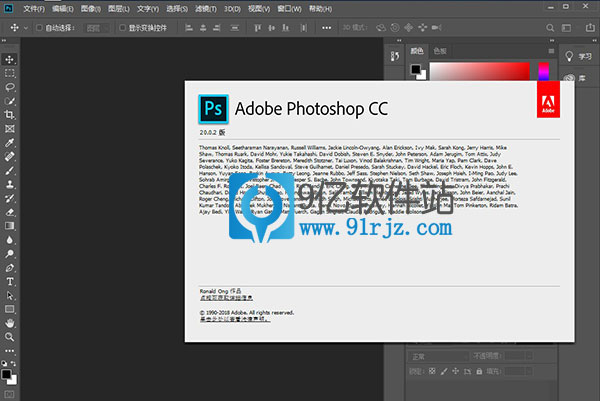Select the Quick Selection tool

(10, 101)
